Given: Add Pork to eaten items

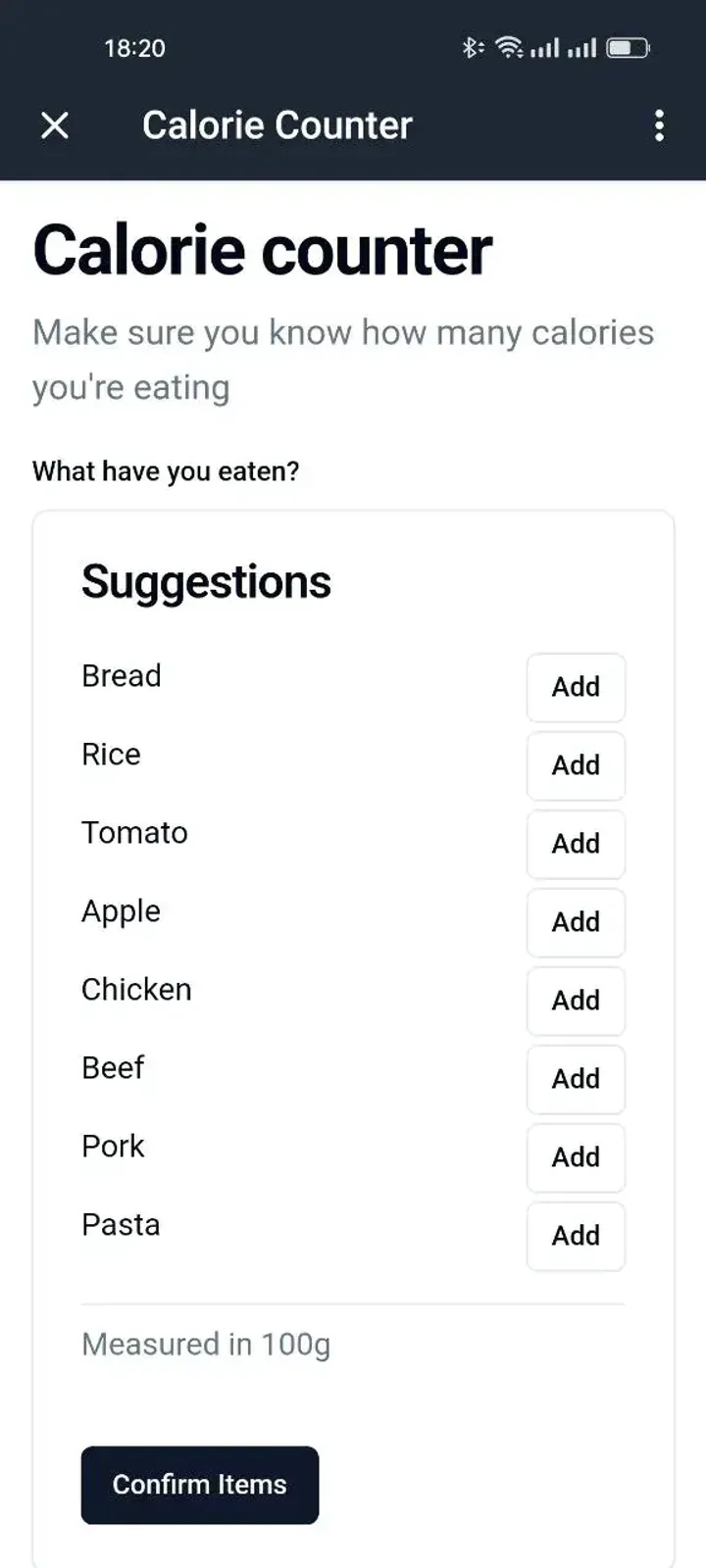Looking at the screenshot, I should click(576, 1157).
